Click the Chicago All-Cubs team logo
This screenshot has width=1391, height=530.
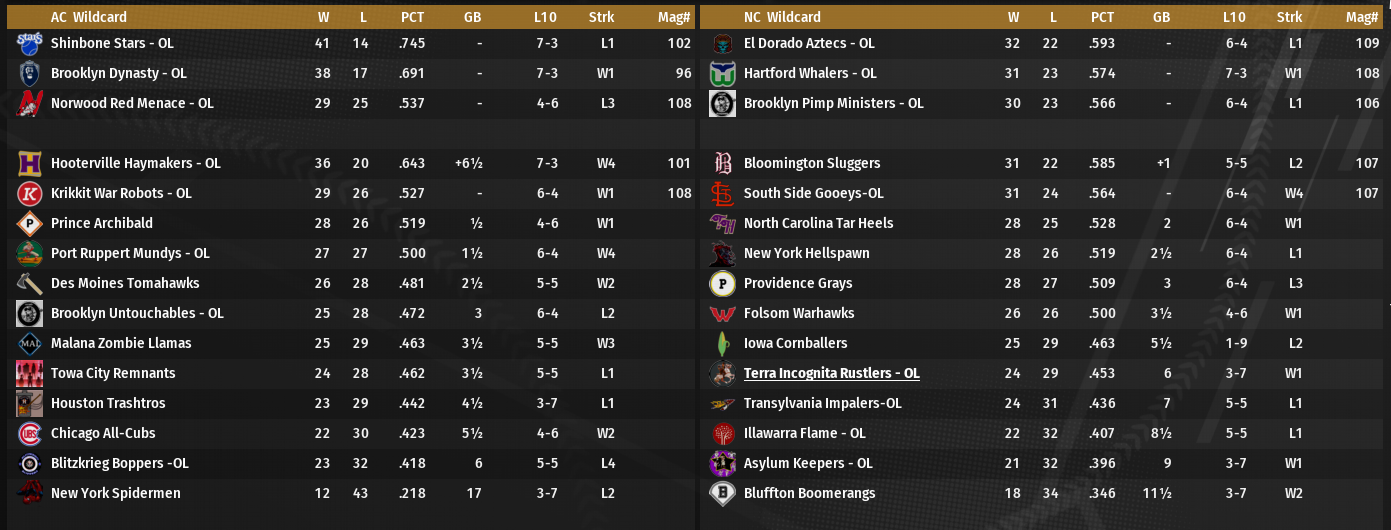(x=29, y=434)
